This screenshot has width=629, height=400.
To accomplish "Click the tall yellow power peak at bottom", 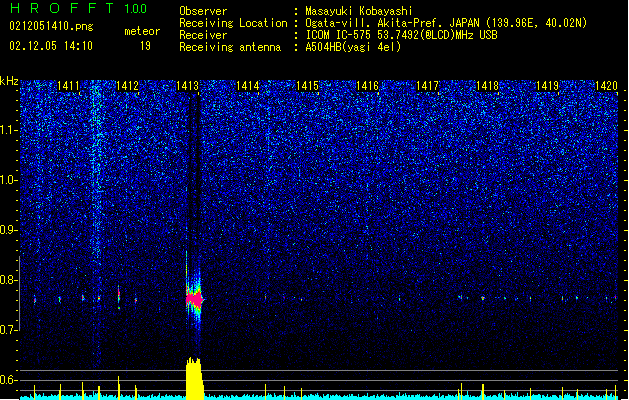I will click(195, 378).
